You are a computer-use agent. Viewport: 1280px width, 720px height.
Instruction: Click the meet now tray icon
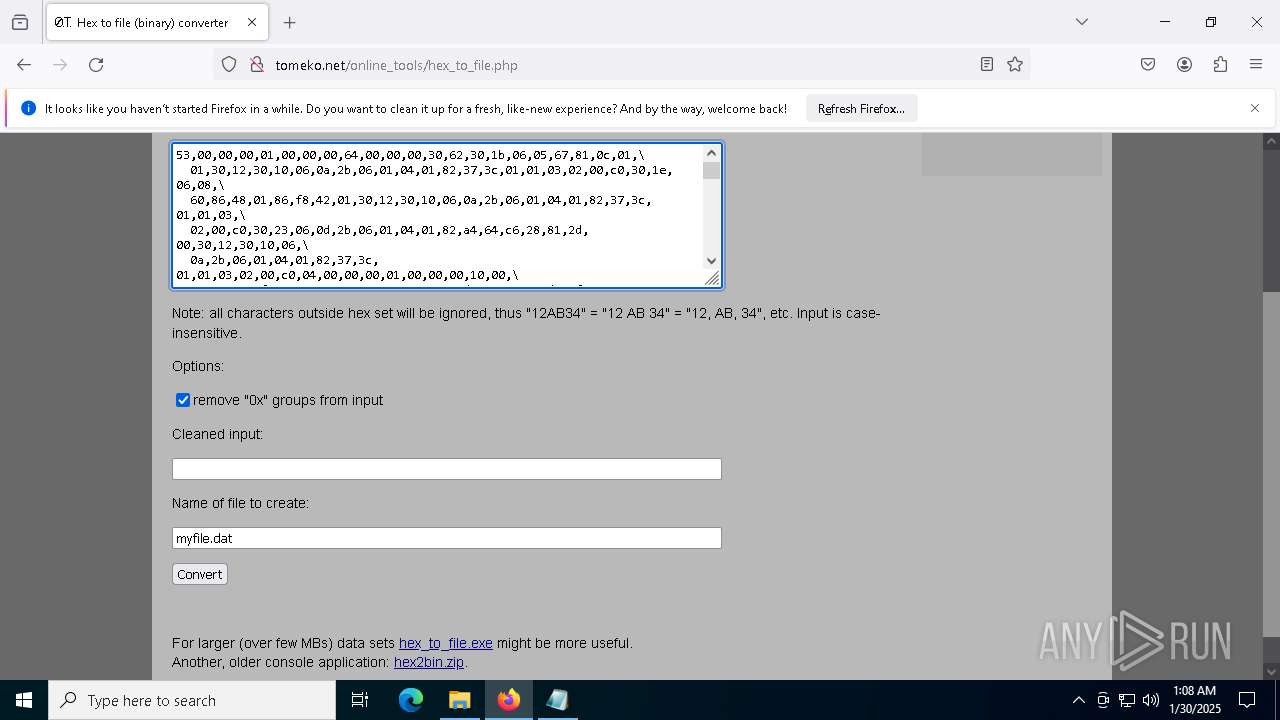pyautogui.click(x=1103, y=700)
